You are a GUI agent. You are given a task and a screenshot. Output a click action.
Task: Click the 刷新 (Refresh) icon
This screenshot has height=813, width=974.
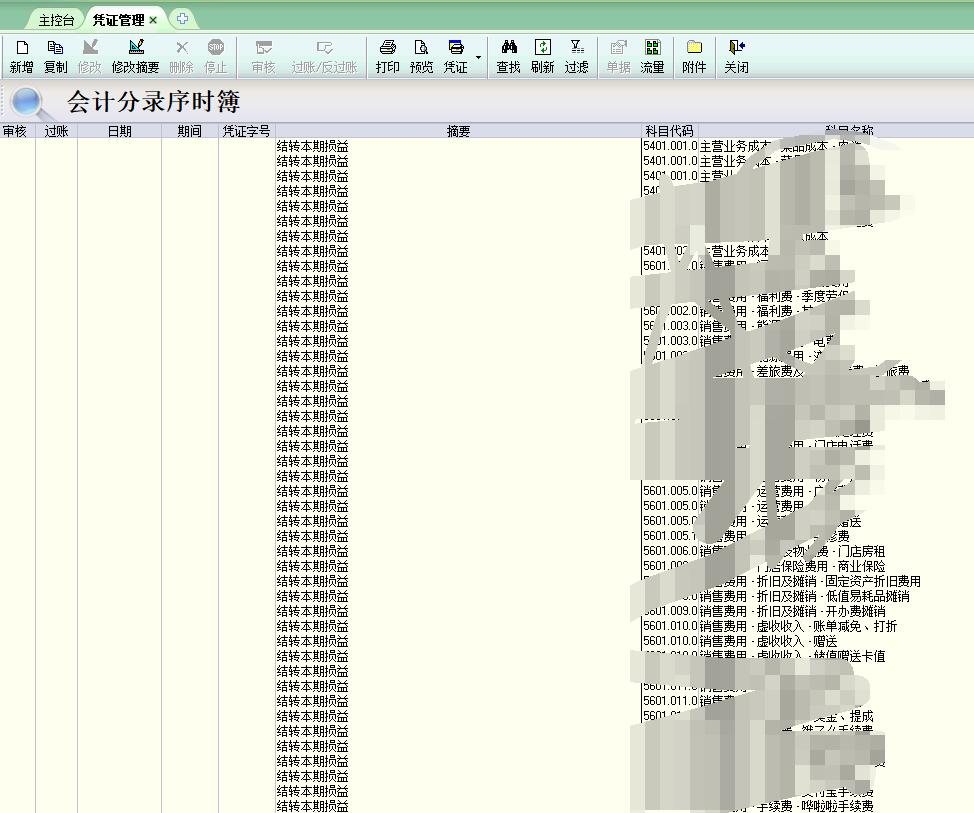click(x=542, y=57)
